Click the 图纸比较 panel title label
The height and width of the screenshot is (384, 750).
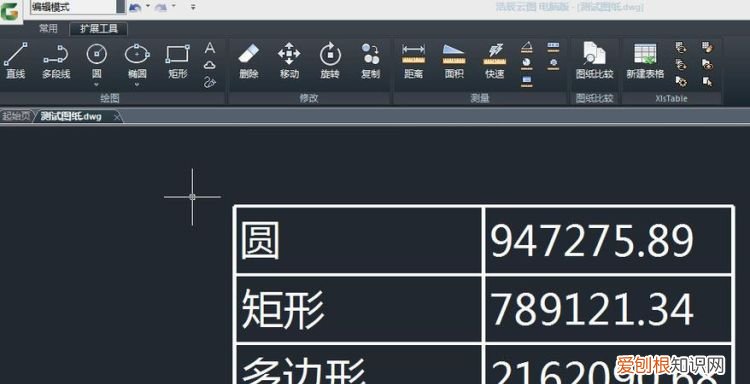595,99
